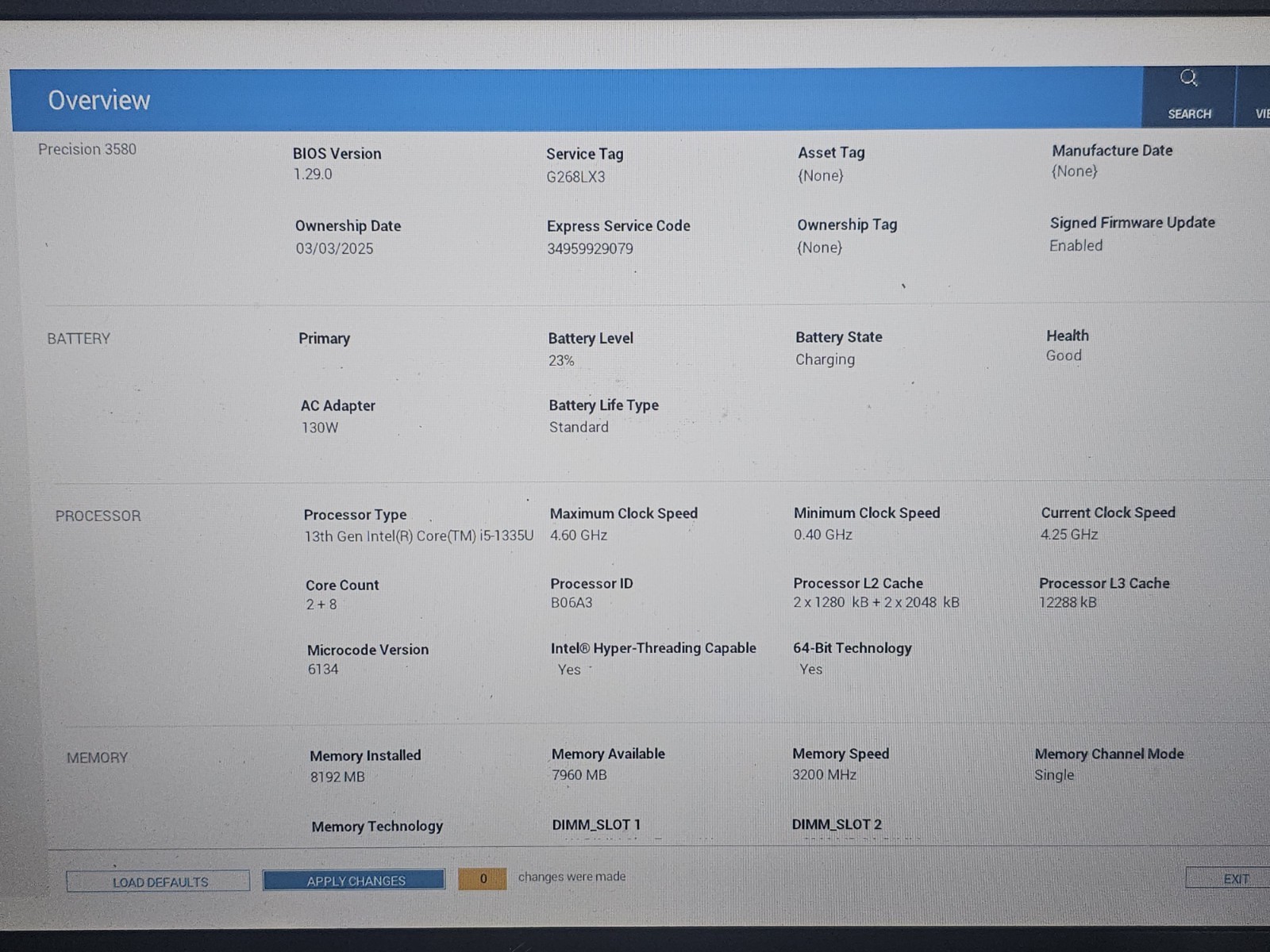
Task: Click the PROCESSOR section label
Action: coord(98,516)
